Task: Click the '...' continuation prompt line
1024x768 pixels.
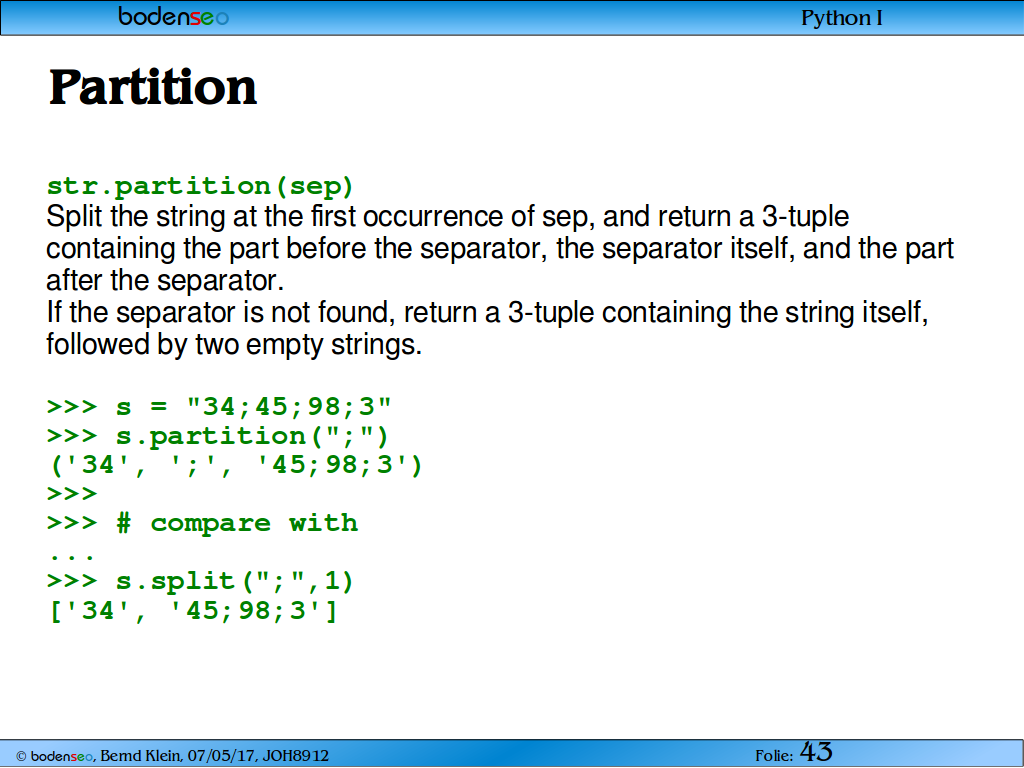Action: (72, 556)
